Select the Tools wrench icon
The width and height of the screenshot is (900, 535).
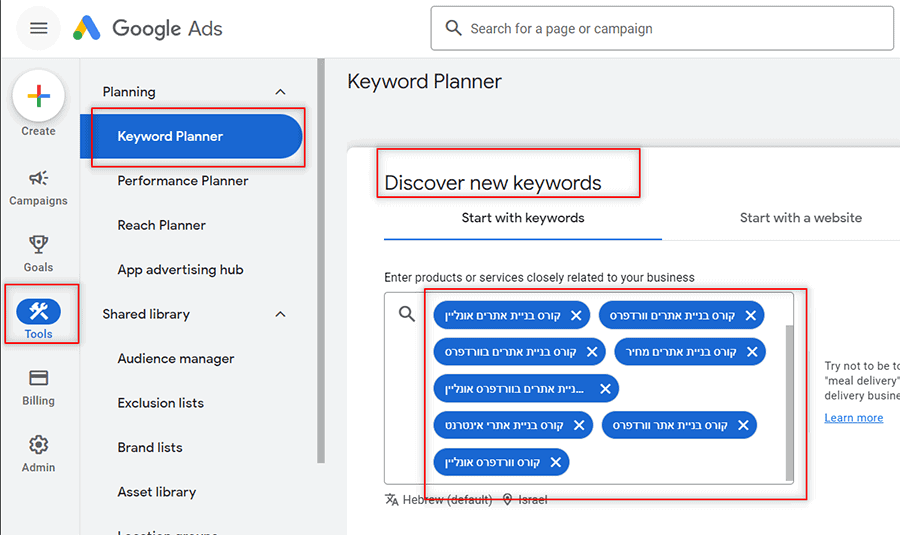(38, 312)
